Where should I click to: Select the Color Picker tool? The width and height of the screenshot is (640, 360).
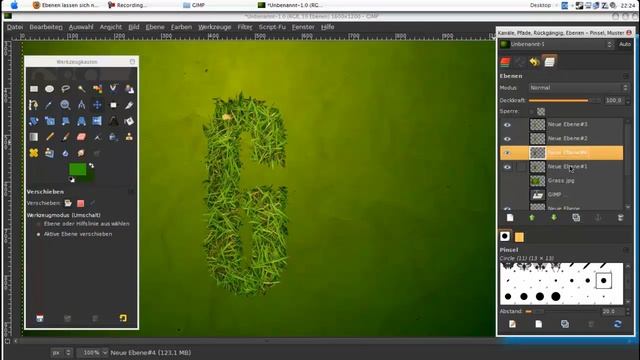[x=49, y=105]
